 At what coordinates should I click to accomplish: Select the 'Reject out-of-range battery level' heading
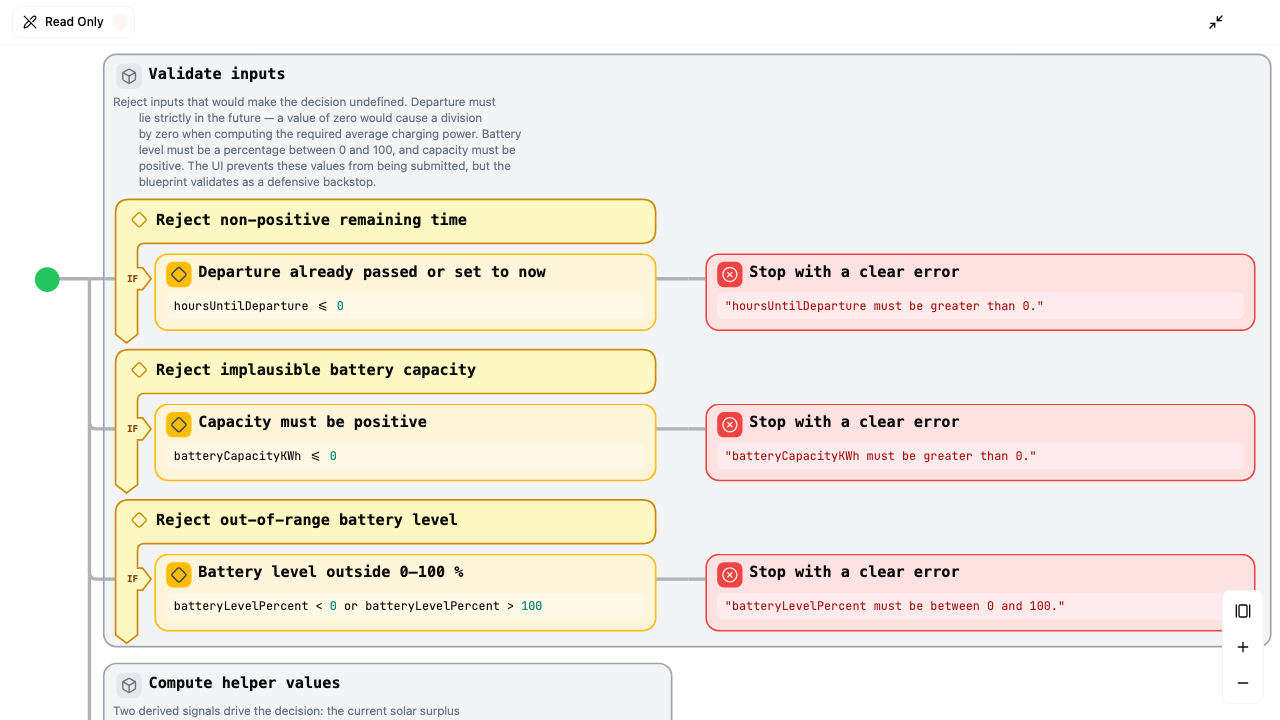307,520
